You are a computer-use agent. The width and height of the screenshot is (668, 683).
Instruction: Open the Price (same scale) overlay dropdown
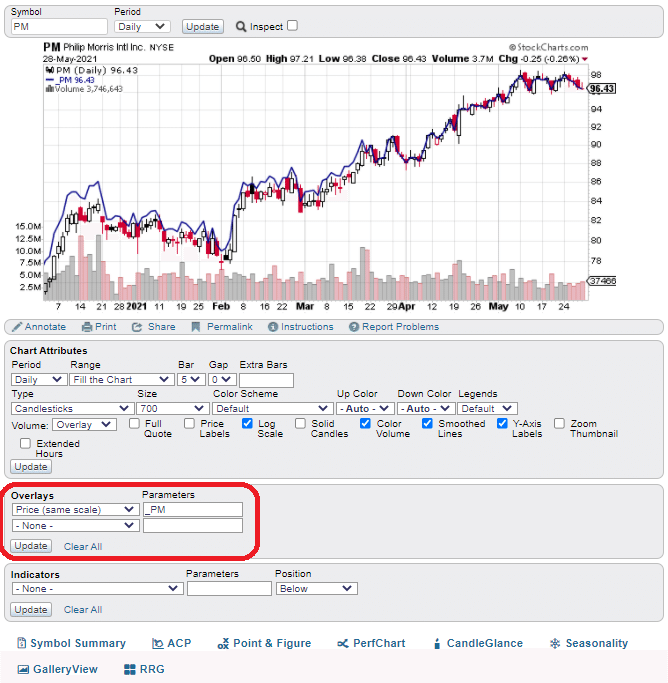pyautogui.click(x=75, y=510)
